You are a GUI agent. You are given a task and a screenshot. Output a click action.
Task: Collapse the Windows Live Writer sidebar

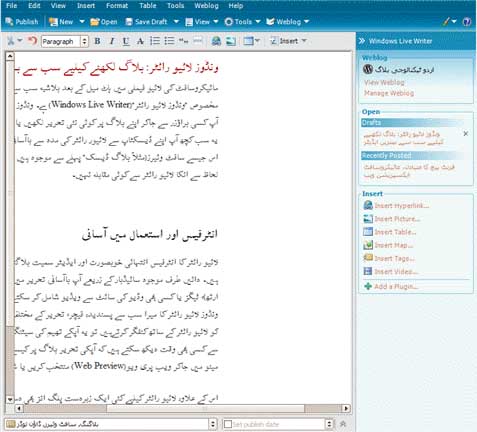pyautogui.click(x=362, y=41)
